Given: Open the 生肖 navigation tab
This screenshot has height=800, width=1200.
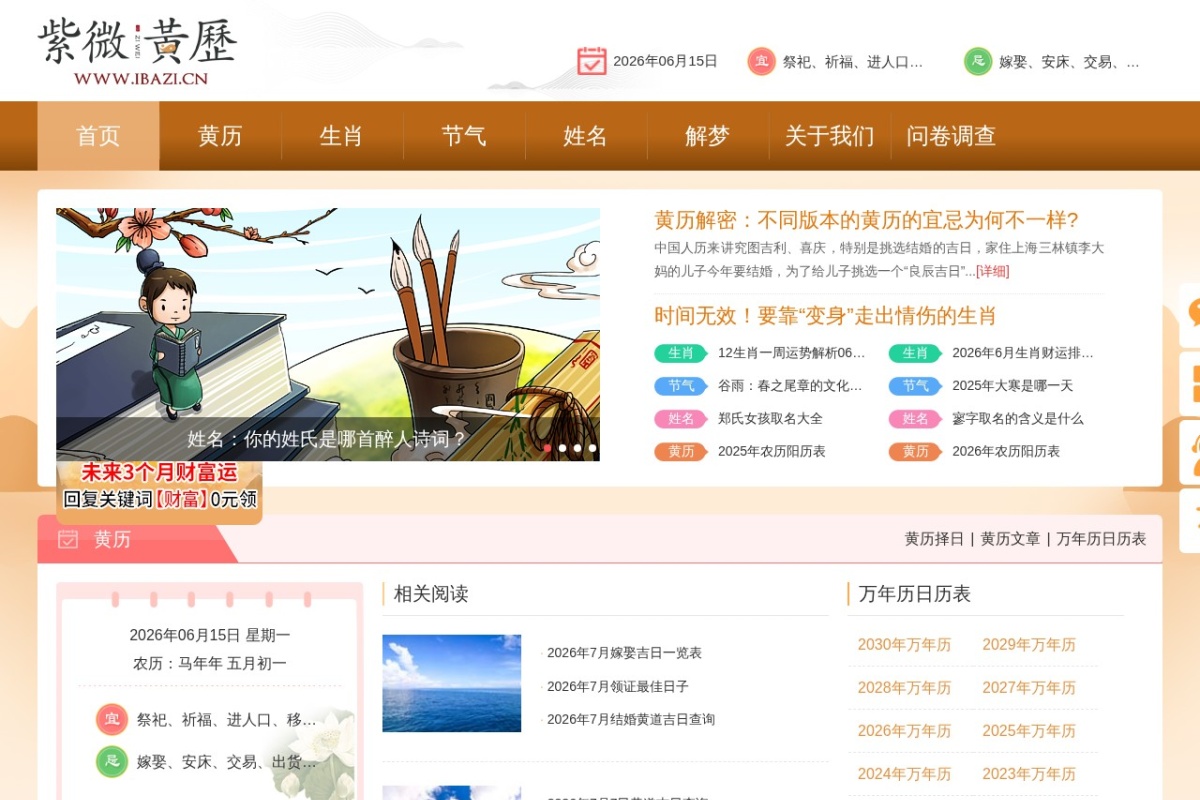Looking at the screenshot, I should (342, 136).
